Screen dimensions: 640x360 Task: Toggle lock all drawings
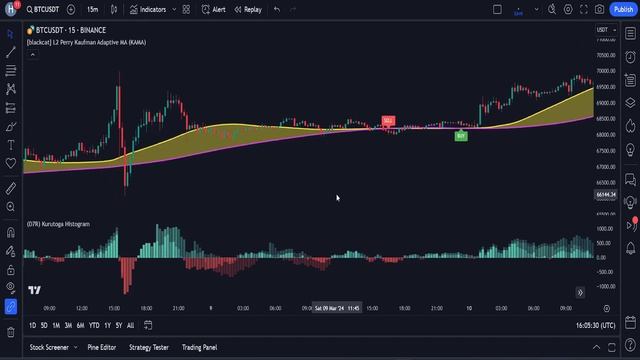[x=11, y=269]
